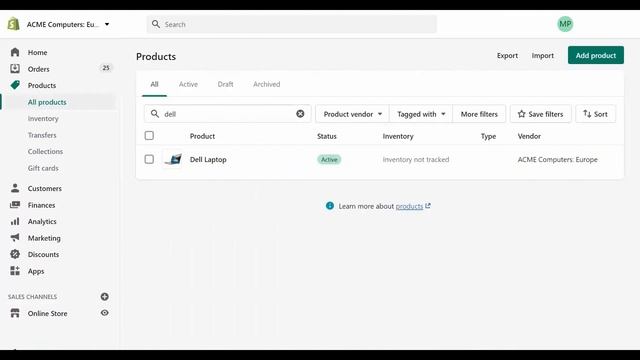Switch to the Draft tab
Image resolution: width=640 pixels, height=360 pixels.
click(x=225, y=84)
